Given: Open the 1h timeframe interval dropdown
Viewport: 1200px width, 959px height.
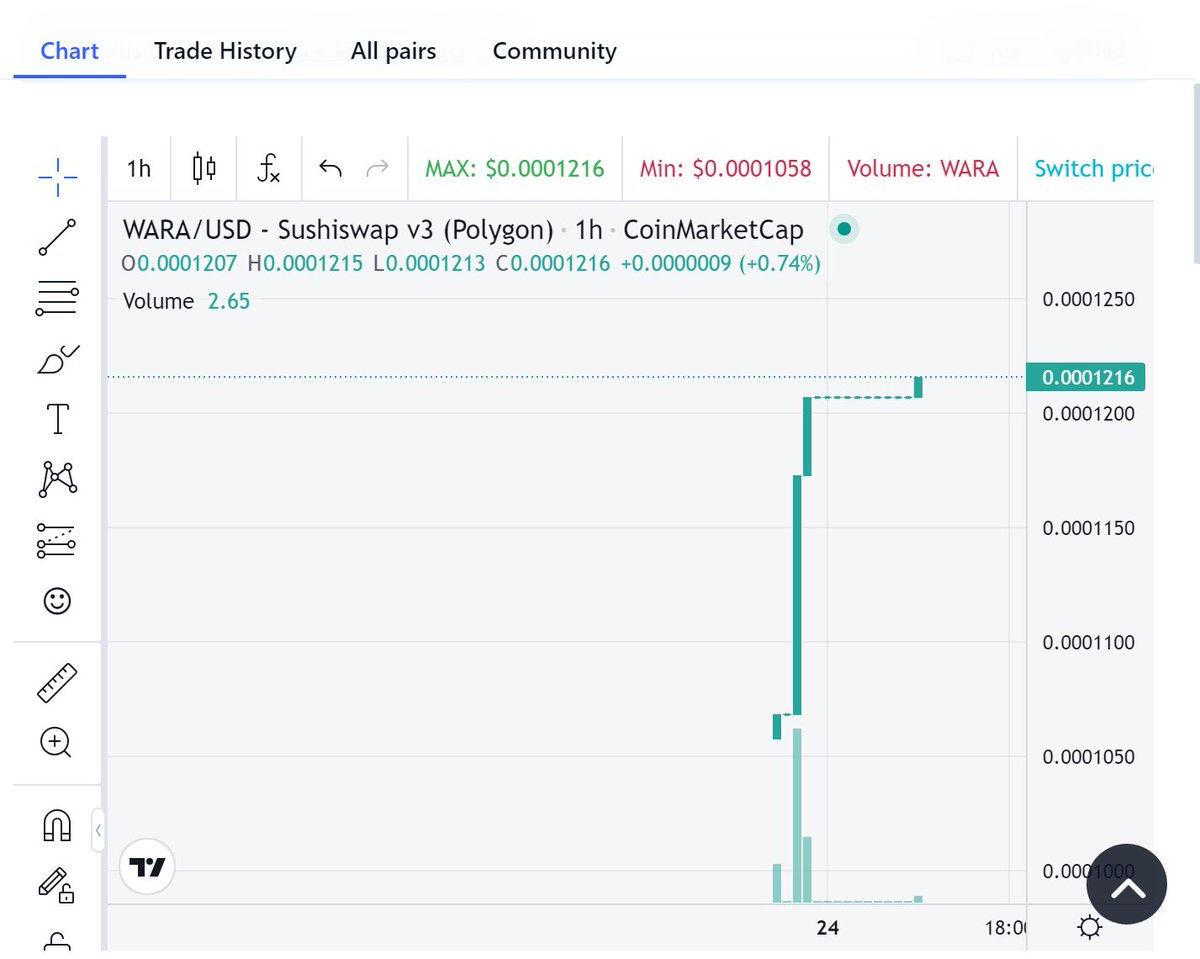Looking at the screenshot, I should coord(139,169).
